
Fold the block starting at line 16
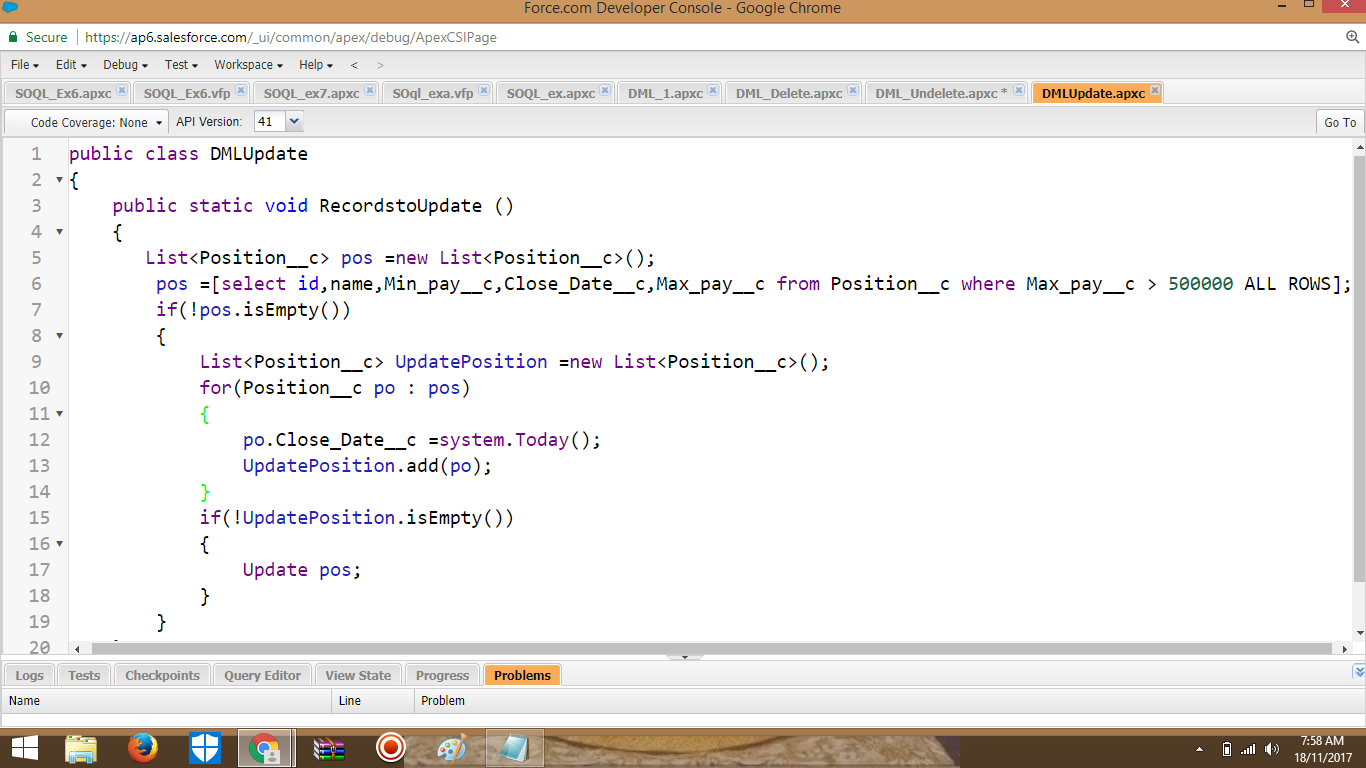(x=59, y=544)
